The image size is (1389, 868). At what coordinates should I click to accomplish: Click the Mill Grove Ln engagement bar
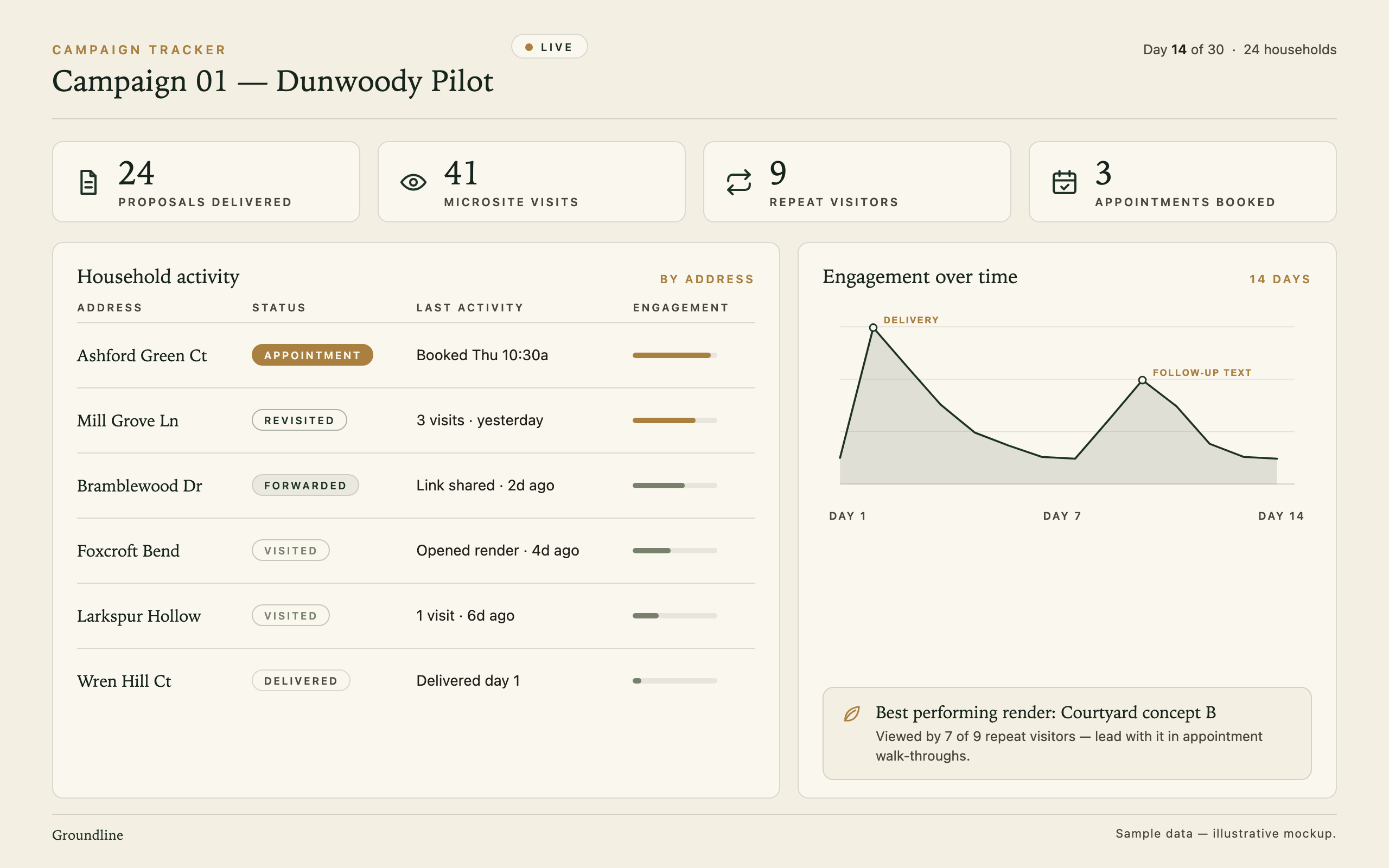674,420
